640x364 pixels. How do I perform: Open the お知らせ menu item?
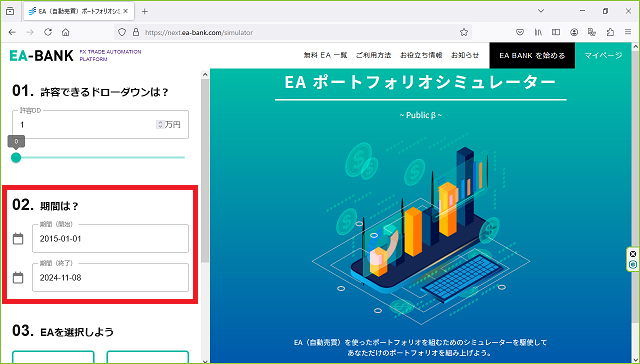465,55
